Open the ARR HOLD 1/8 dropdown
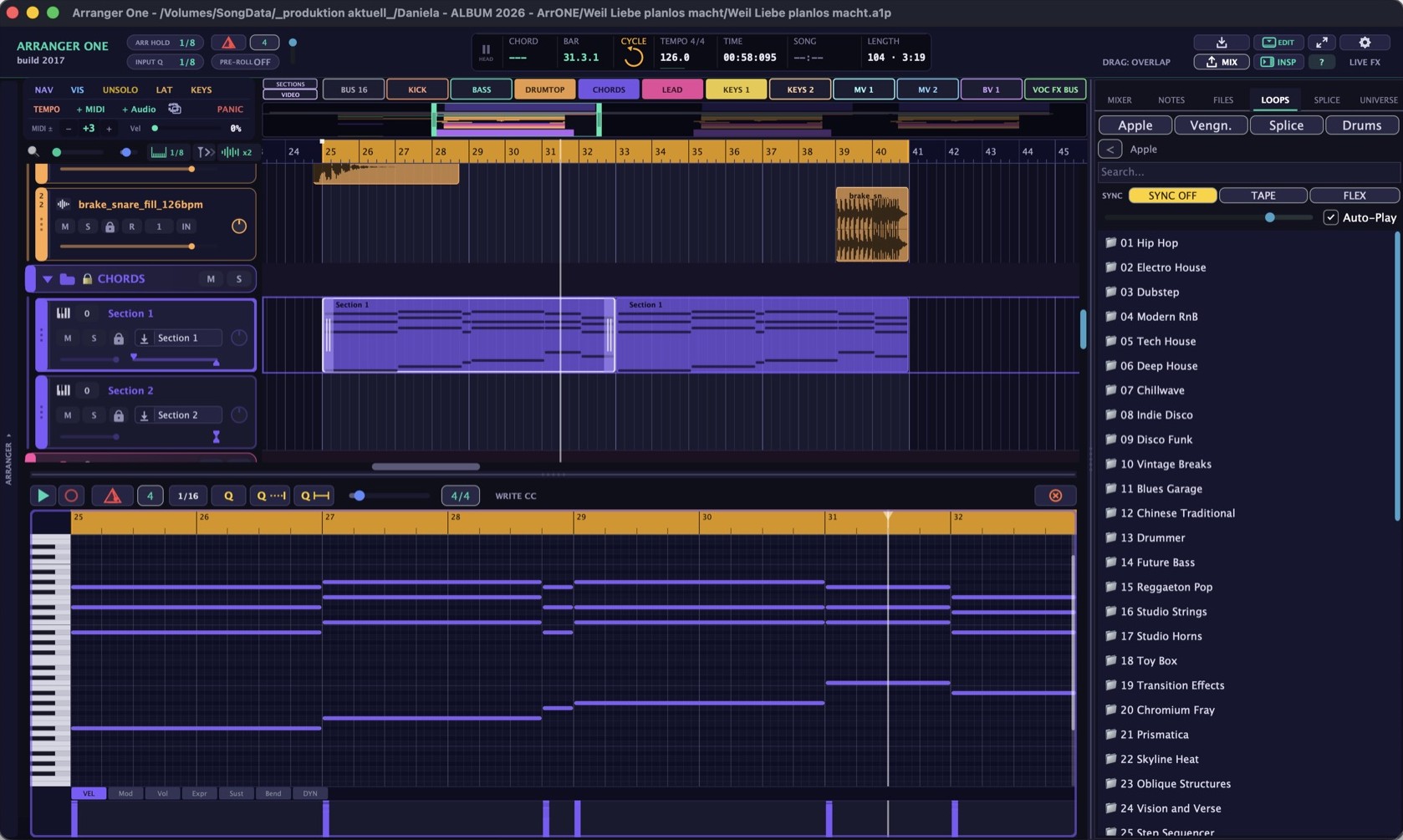The image size is (1403, 840). tap(166, 43)
